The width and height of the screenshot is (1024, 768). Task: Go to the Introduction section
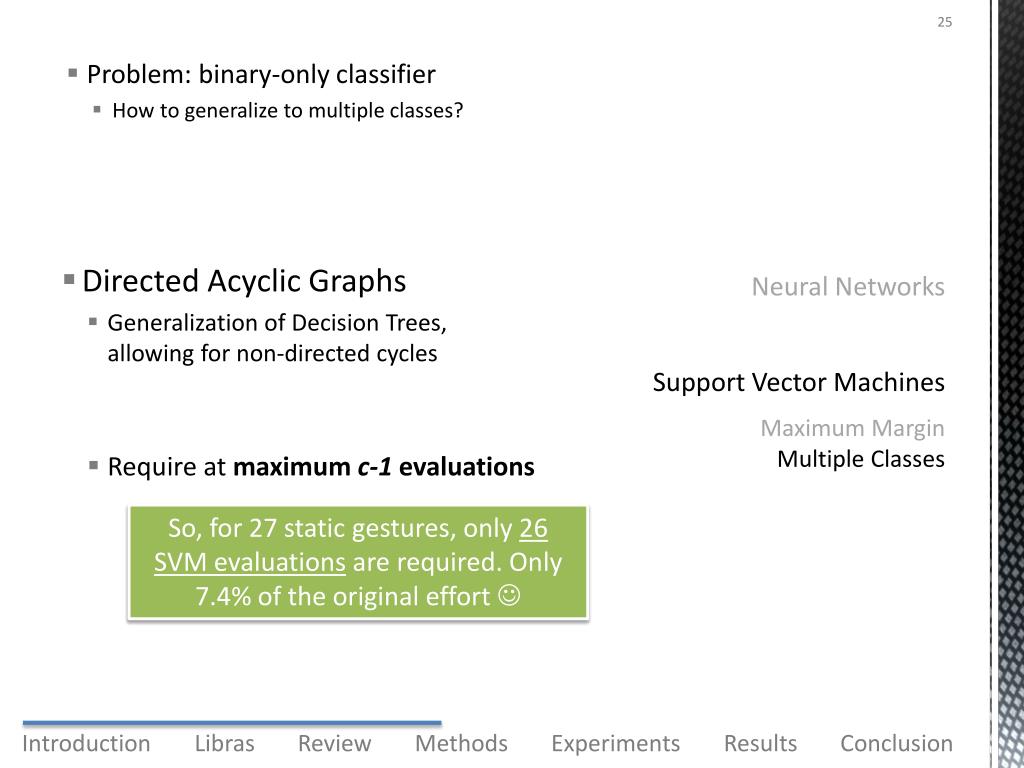coord(86,743)
